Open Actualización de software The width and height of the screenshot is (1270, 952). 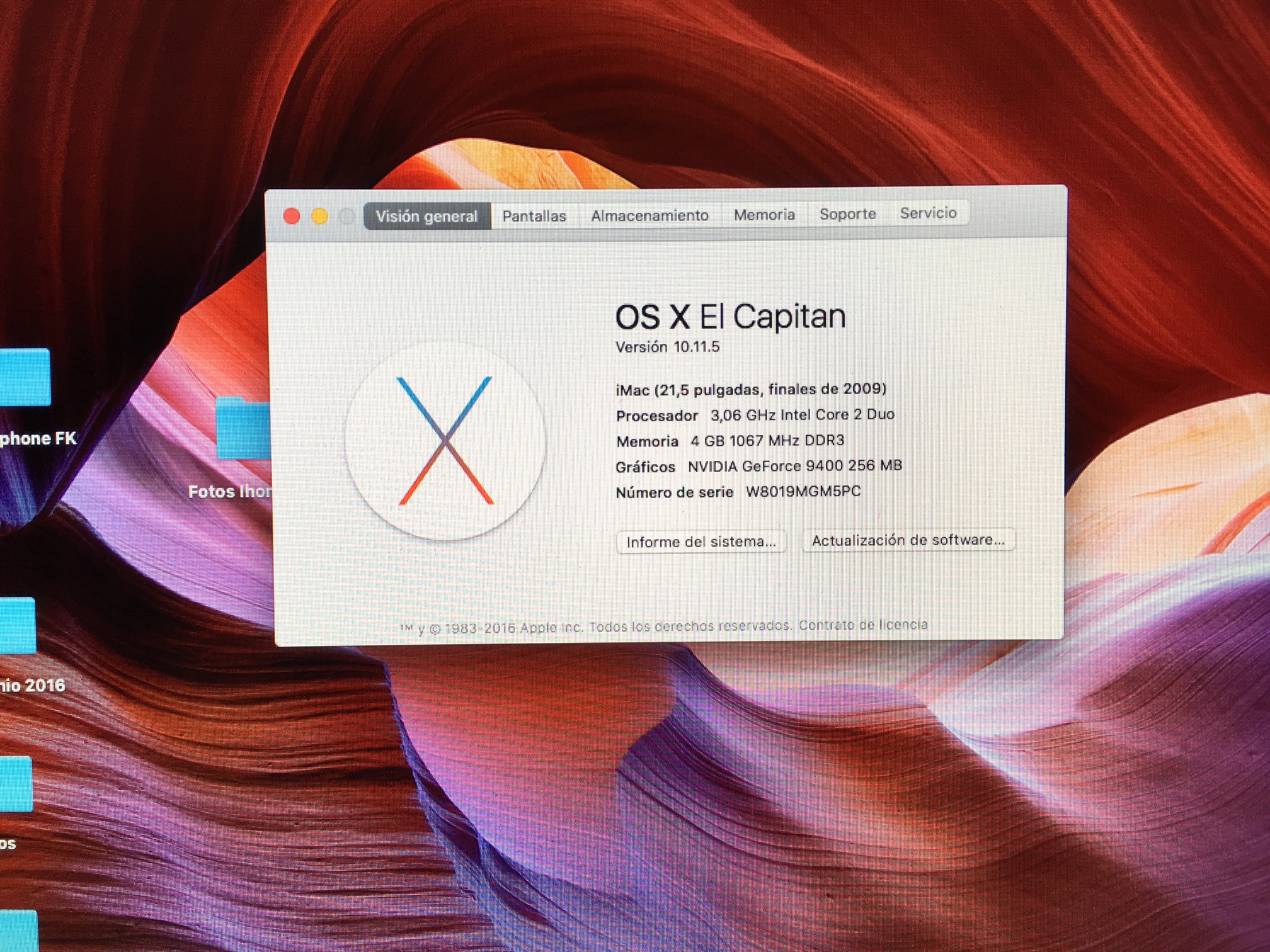tap(908, 540)
